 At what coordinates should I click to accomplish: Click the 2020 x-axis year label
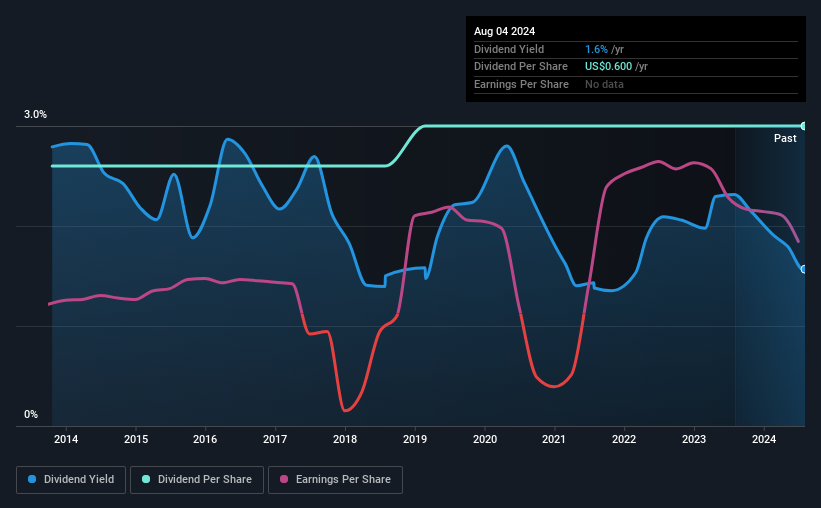485,439
